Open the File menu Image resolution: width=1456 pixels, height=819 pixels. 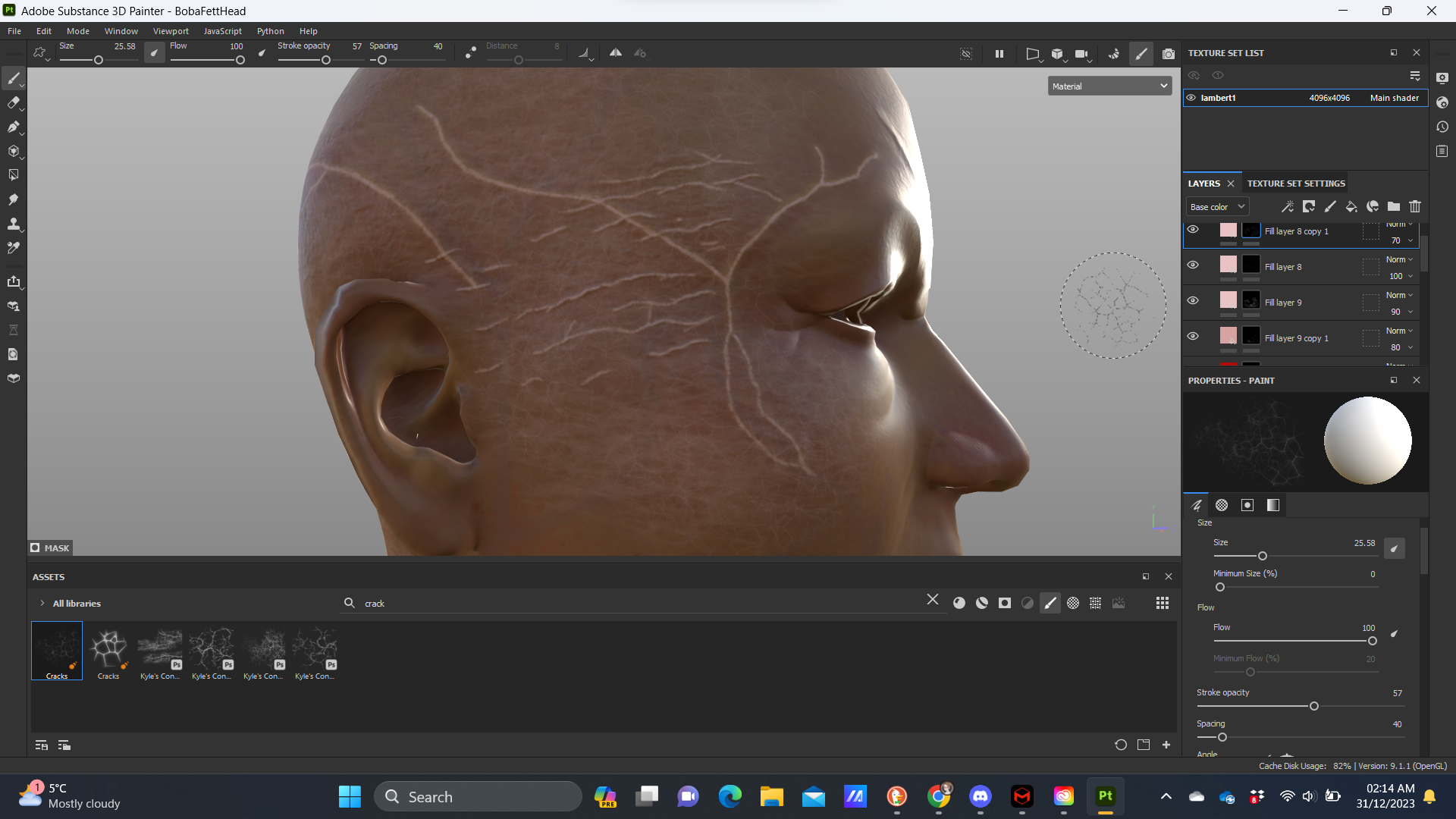[x=14, y=31]
